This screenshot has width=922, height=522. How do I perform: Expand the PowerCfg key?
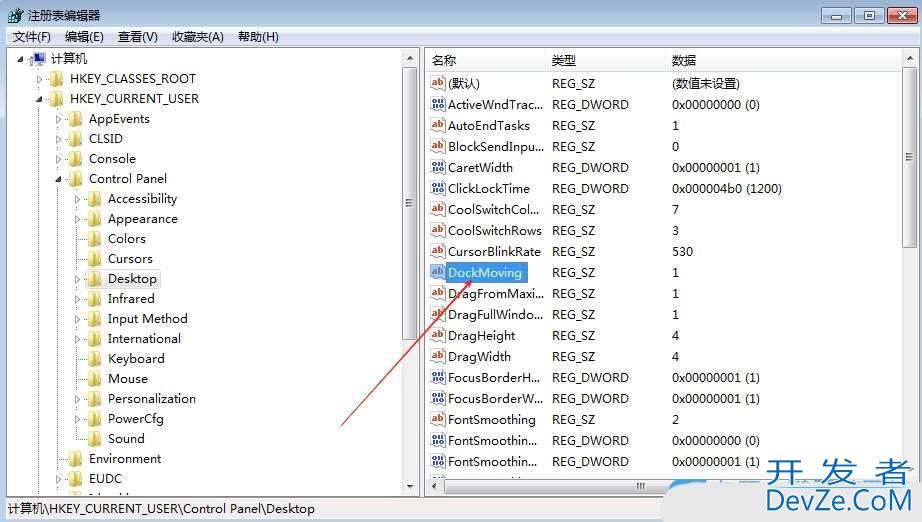[x=77, y=419]
